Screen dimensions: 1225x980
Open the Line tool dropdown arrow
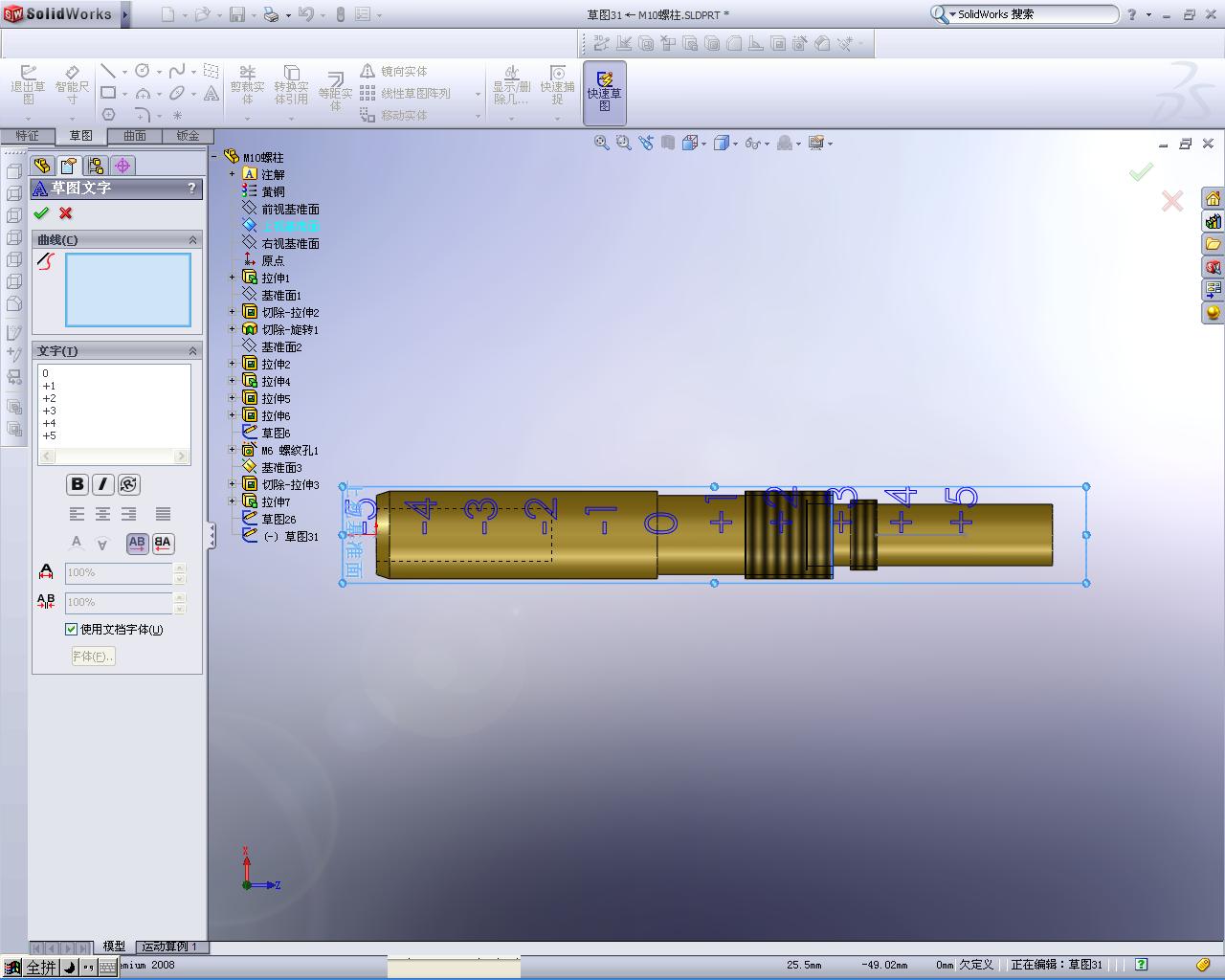pos(124,72)
